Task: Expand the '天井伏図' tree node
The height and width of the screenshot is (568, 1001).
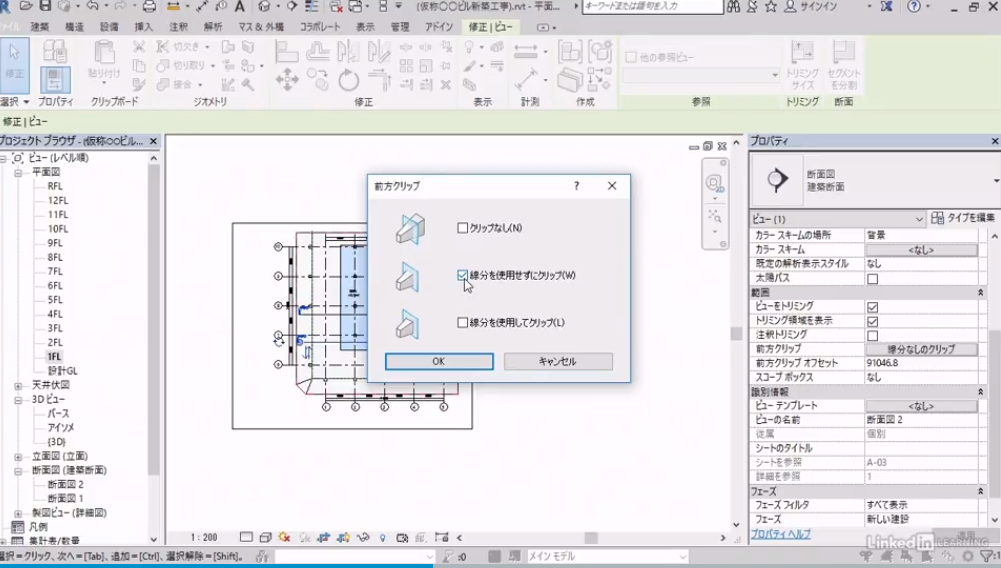Action: pyautogui.click(x=19, y=385)
